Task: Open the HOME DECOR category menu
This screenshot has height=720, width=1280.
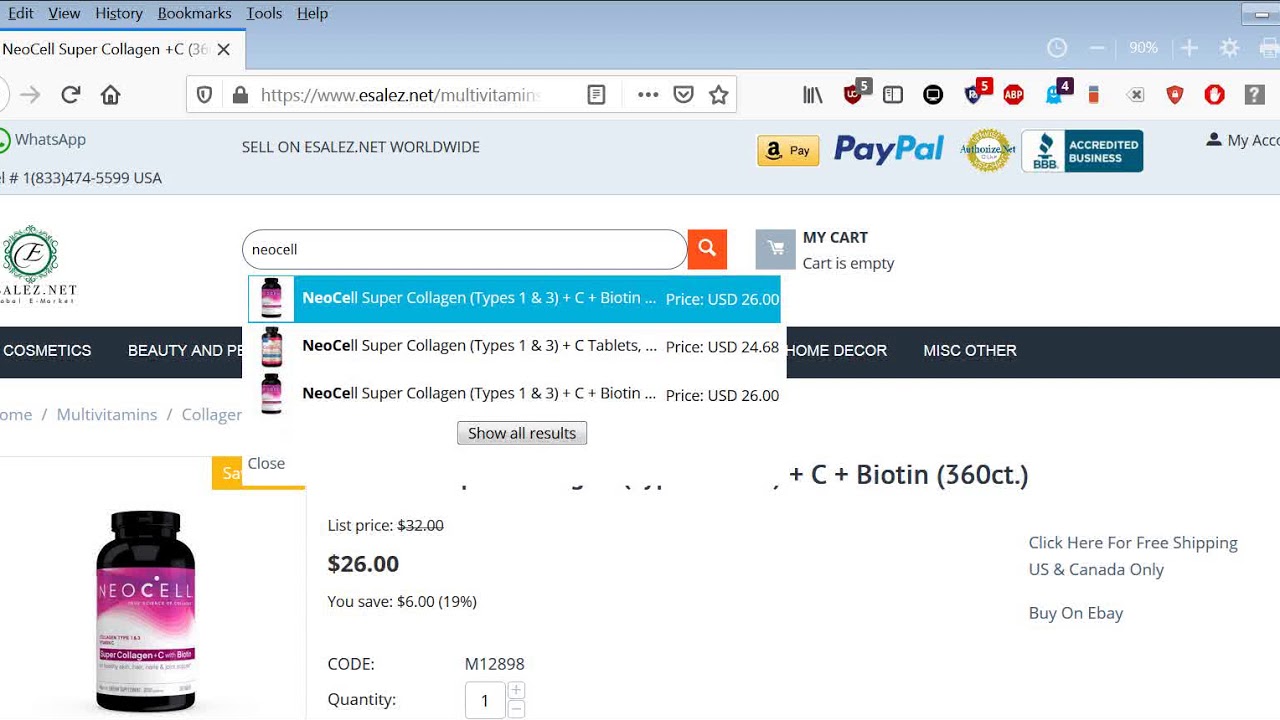Action: tap(837, 351)
